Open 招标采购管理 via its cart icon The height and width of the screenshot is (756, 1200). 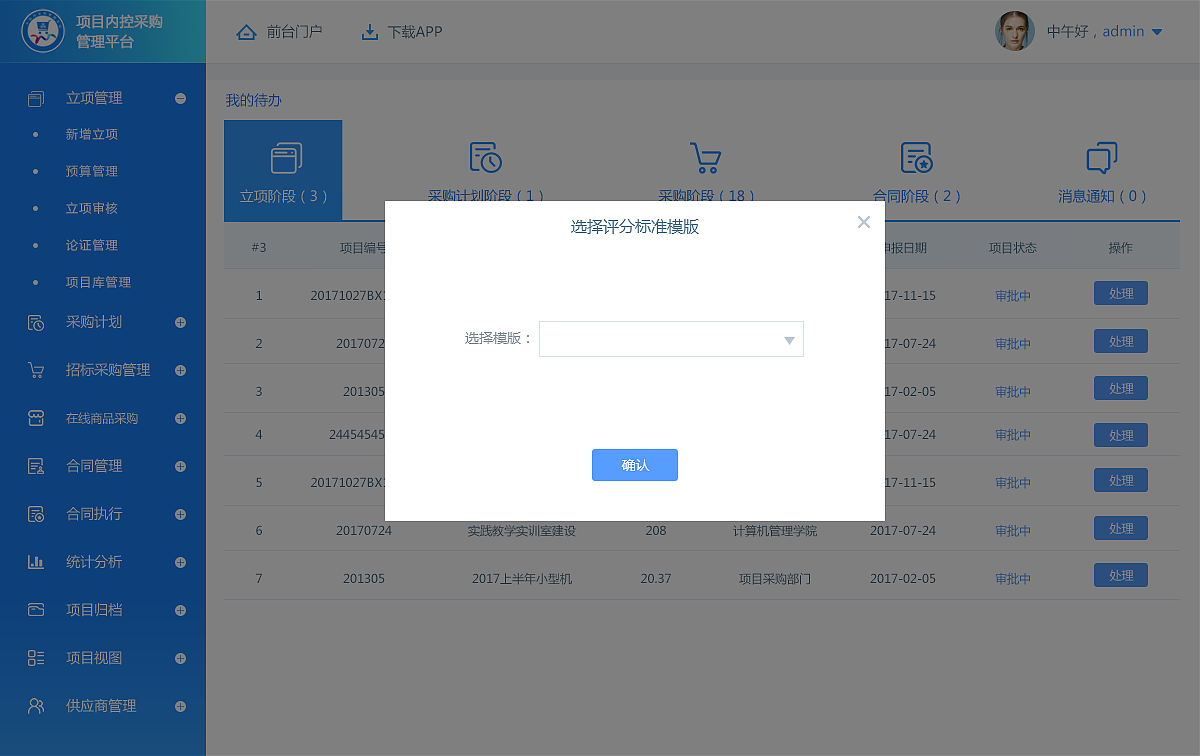33,370
